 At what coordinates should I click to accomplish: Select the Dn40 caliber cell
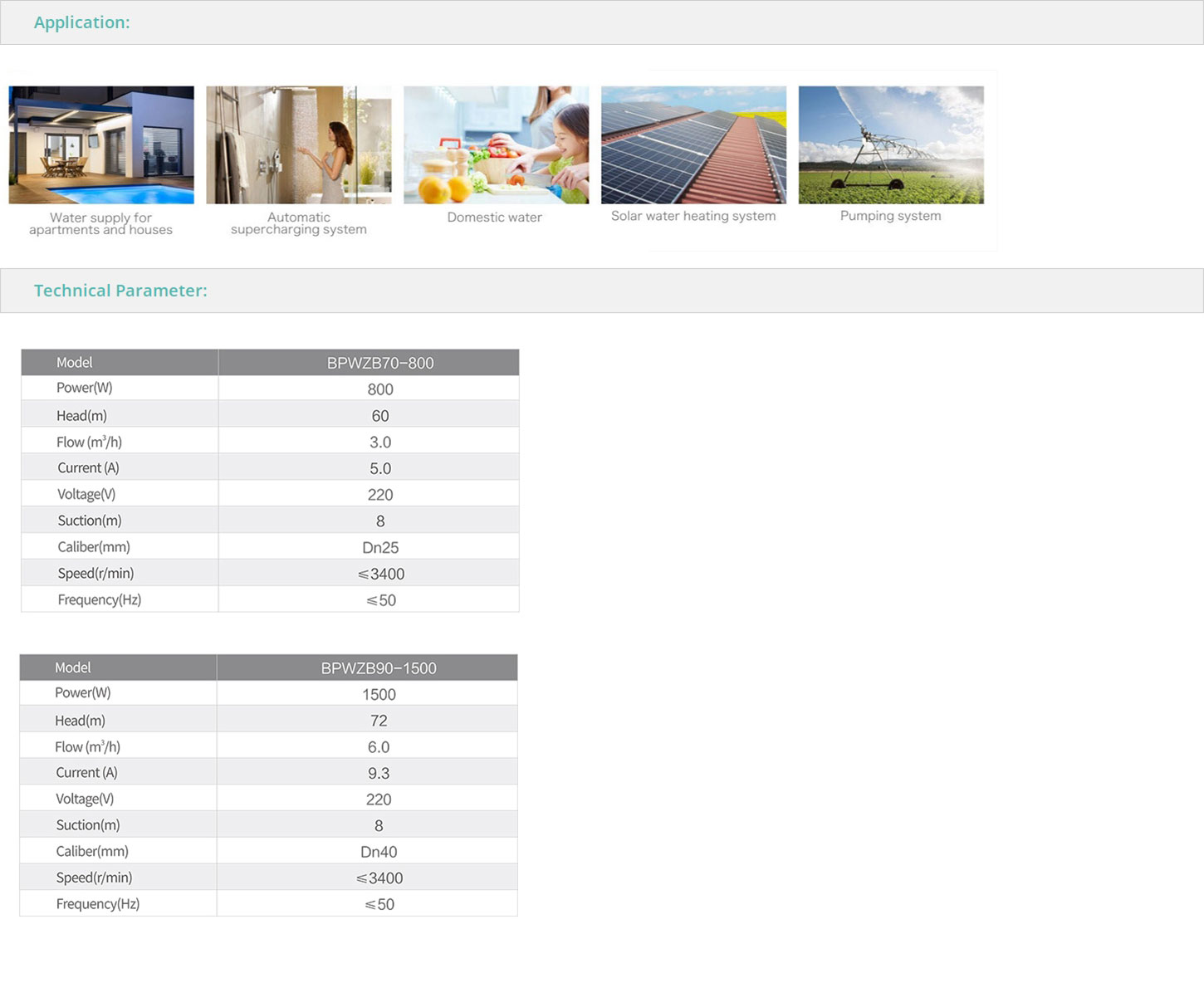[x=367, y=852]
